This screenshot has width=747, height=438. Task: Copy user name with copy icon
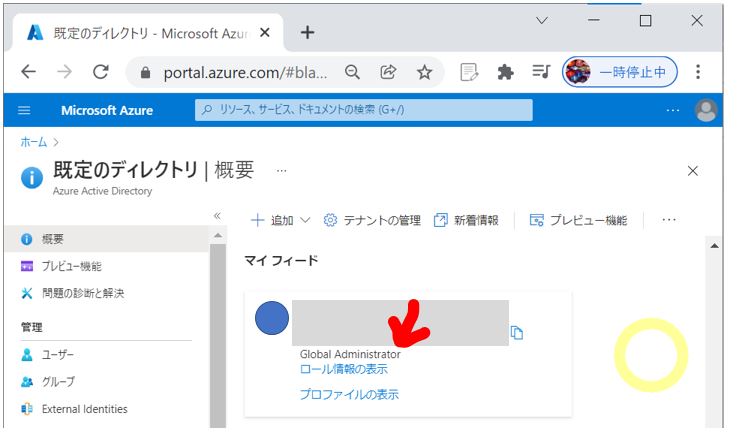517,332
